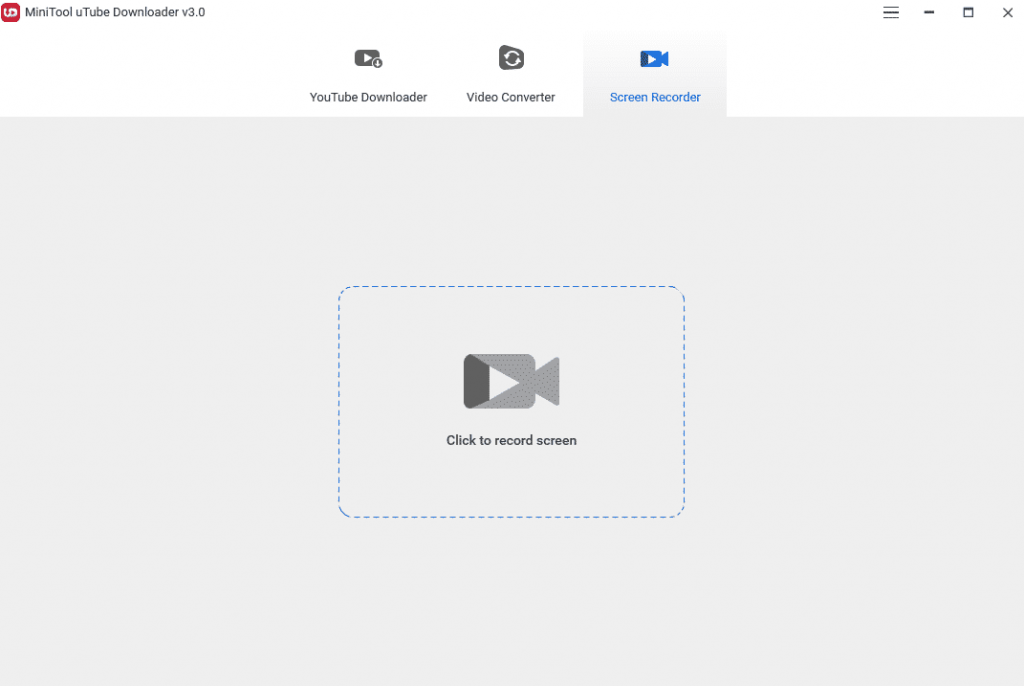Close the MiniTool uTube Downloader window
This screenshot has height=686, width=1024.
pos(1007,13)
